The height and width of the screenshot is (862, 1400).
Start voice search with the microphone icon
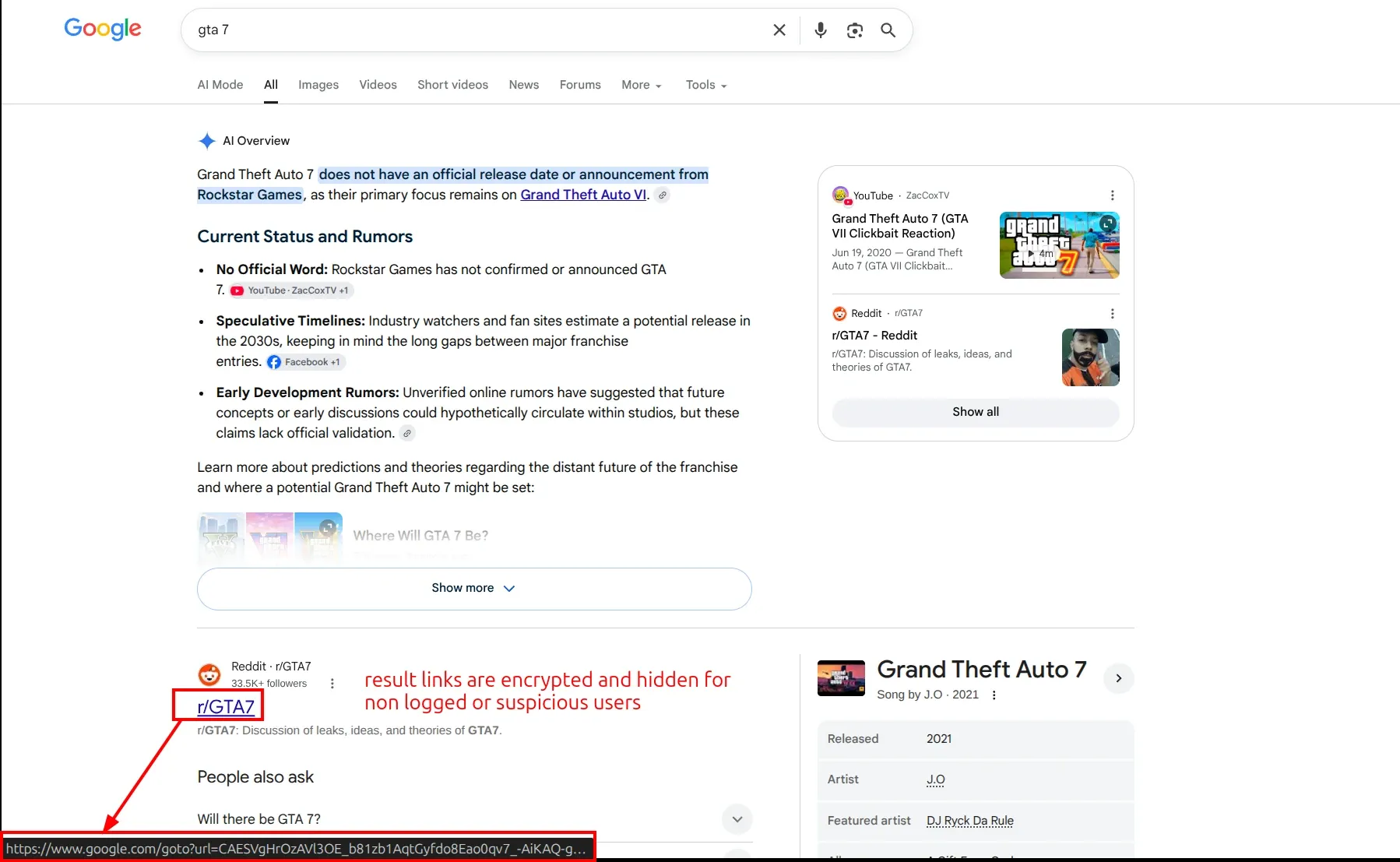click(821, 30)
